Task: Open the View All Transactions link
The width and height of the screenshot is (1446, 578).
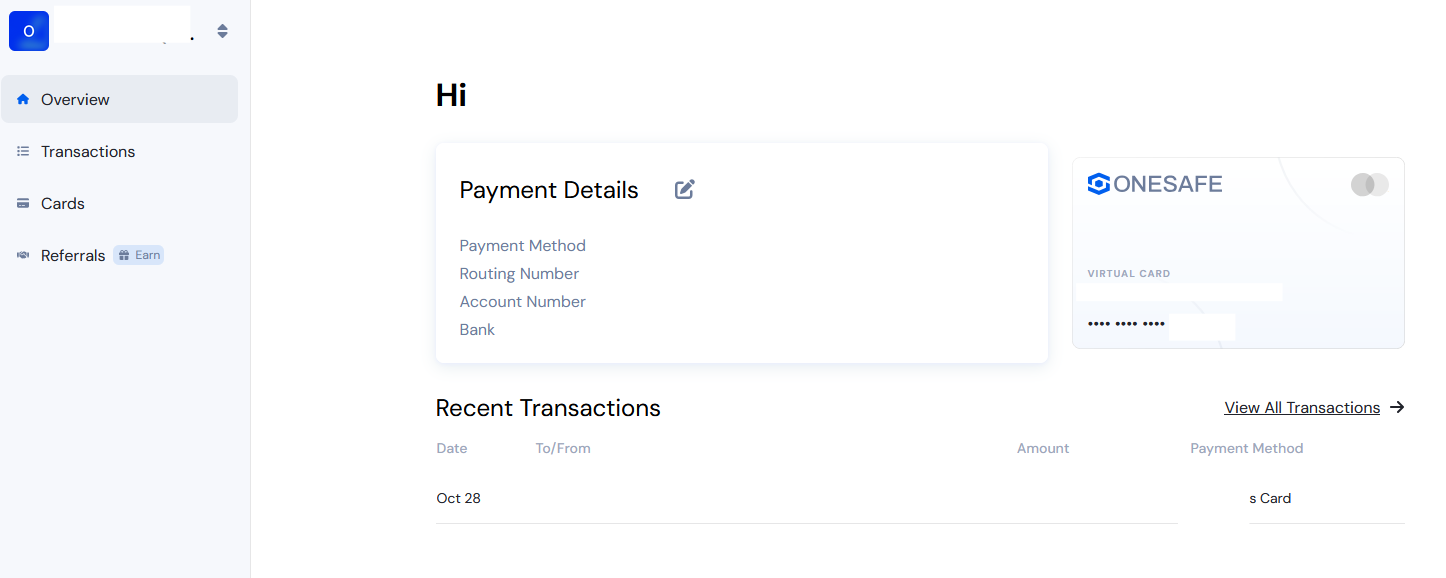Action: coord(1302,407)
